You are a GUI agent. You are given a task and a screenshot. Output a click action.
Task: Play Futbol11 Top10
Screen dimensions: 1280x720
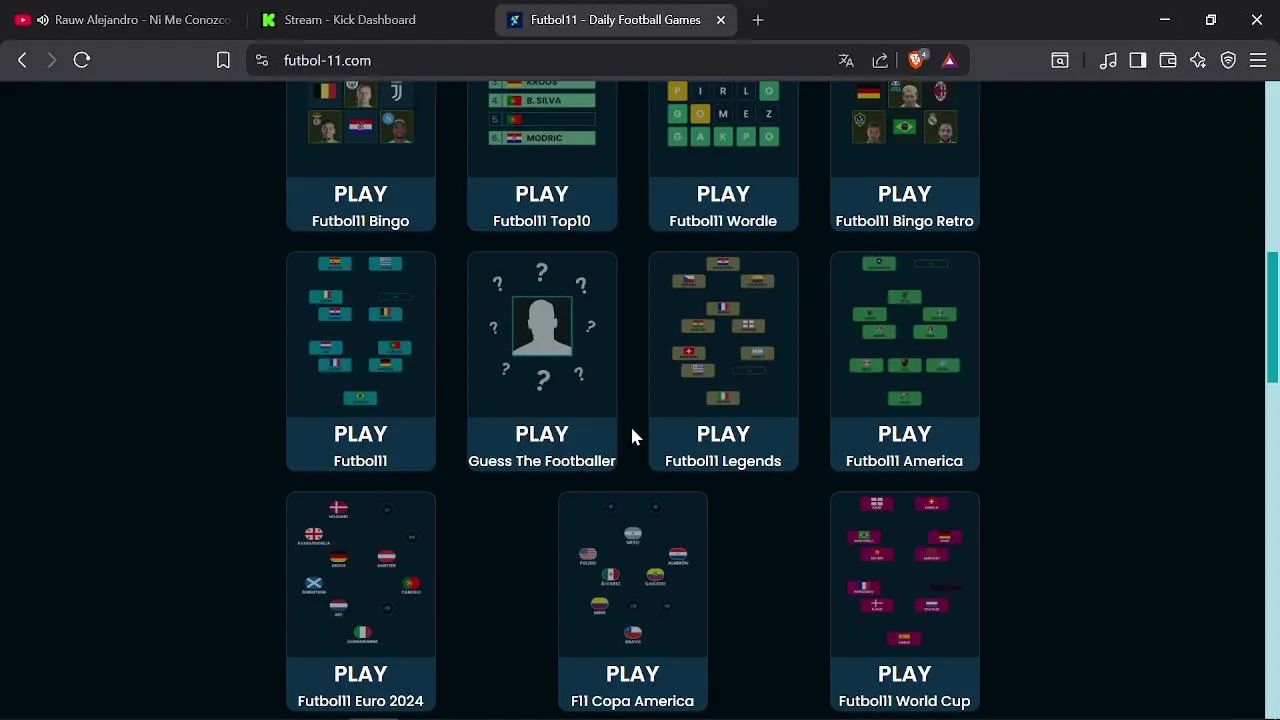541,205
